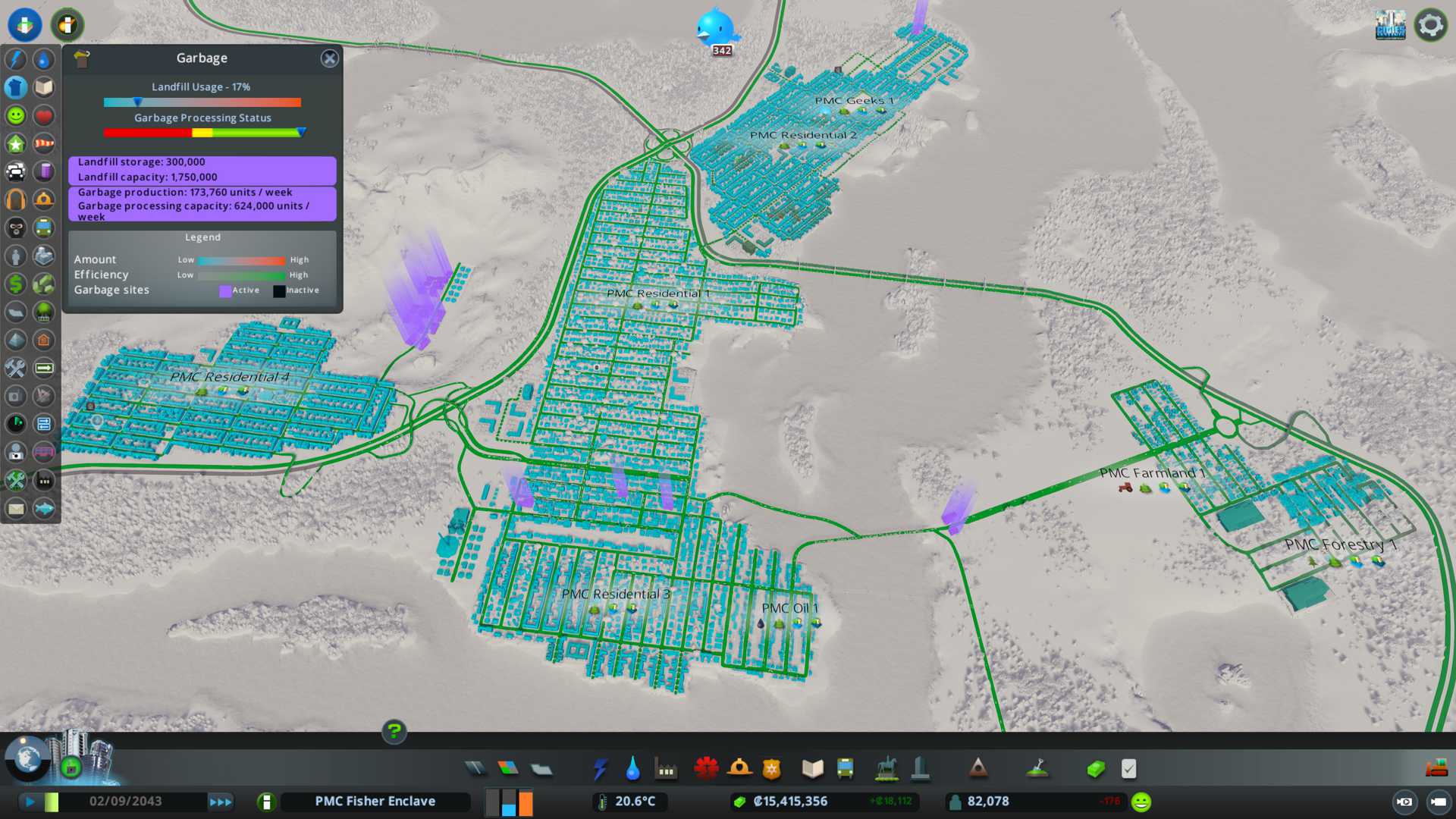
Task: Click the money balance display
Action: pyautogui.click(x=789, y=802)
